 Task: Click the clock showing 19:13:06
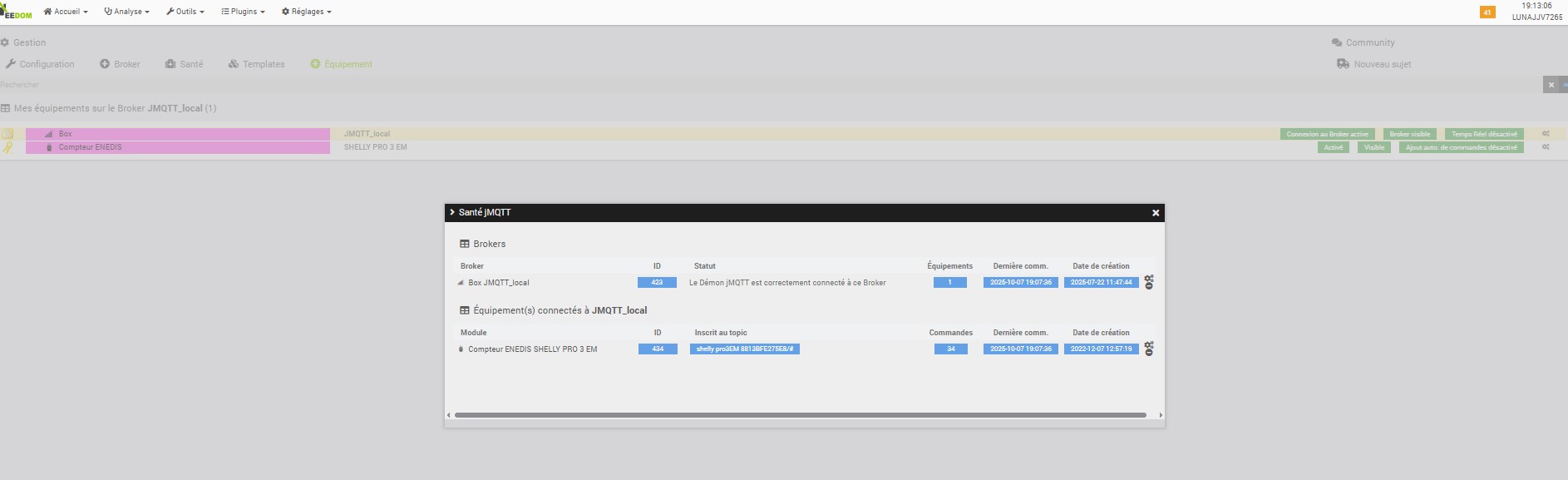(1536, 6)
